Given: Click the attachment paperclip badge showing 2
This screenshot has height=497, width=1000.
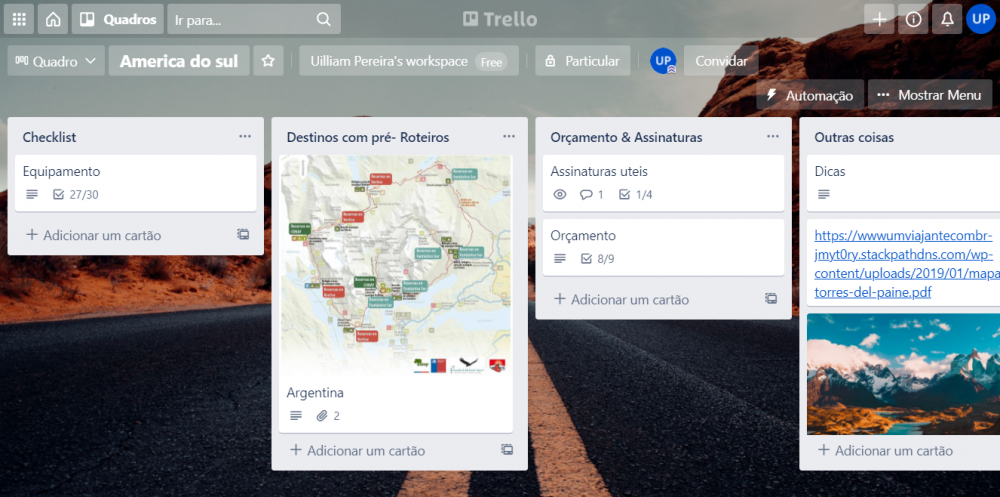Looking at the screenshot, I should point(328,416).
